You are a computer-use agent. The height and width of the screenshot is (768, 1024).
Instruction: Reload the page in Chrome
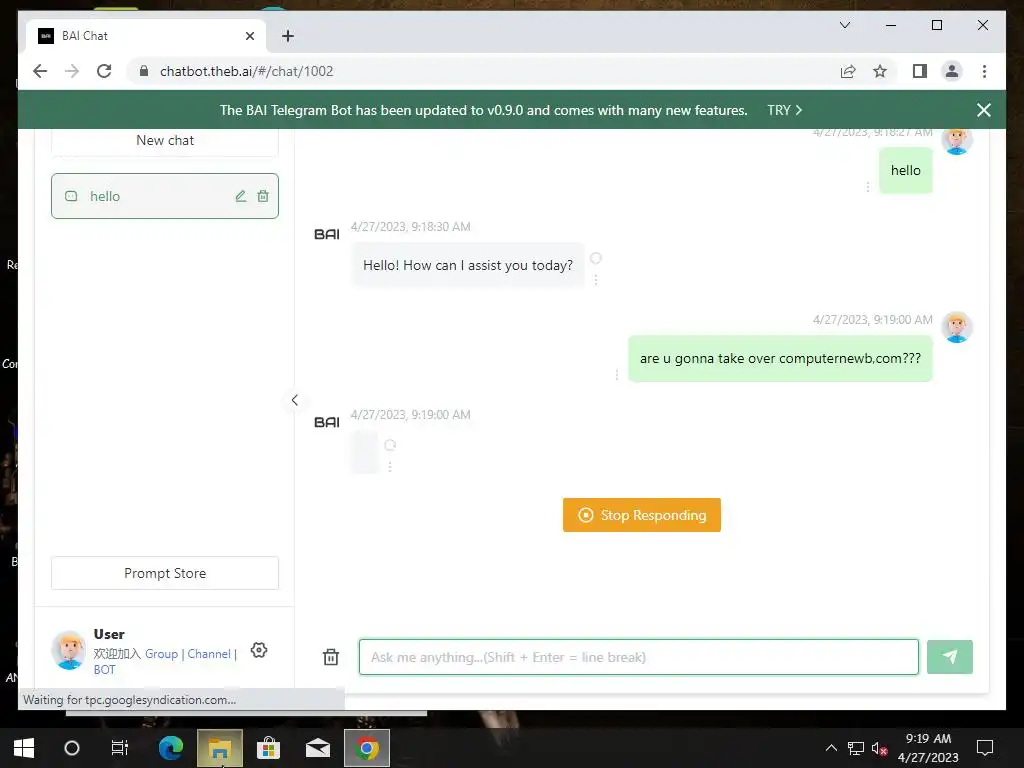[x=104, y=71]
